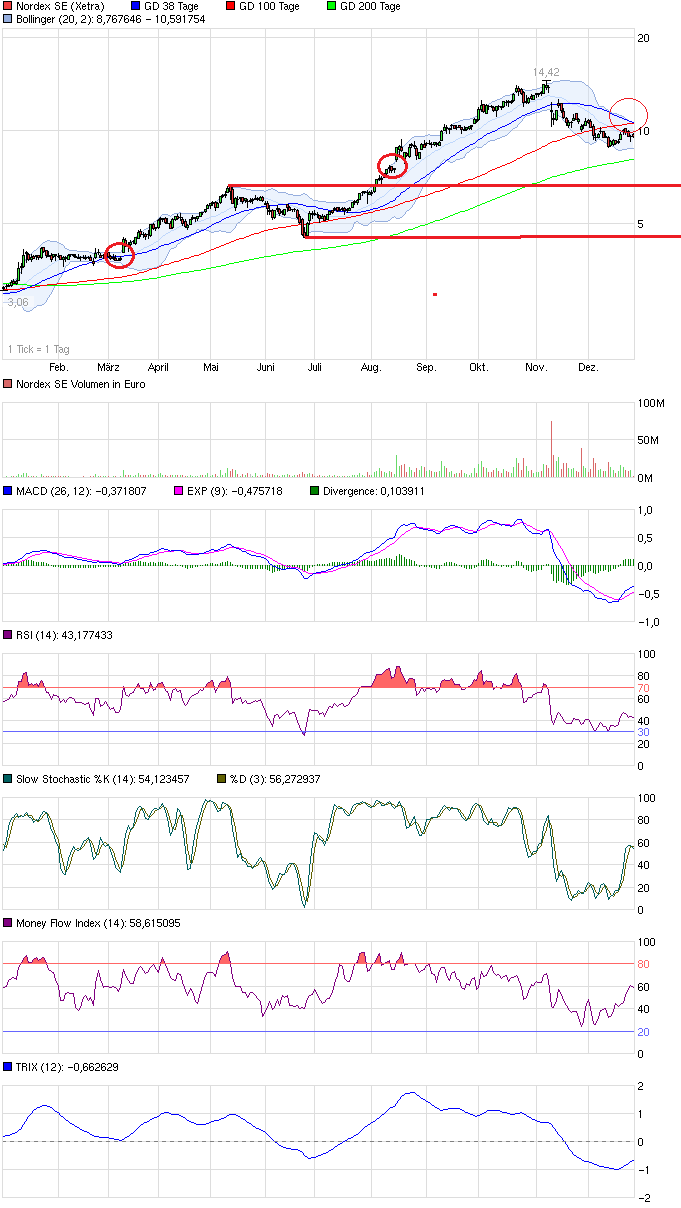Click the 'Aug.' month label
This screenshot has width=681, height=1208.
[x=370, y=367]
